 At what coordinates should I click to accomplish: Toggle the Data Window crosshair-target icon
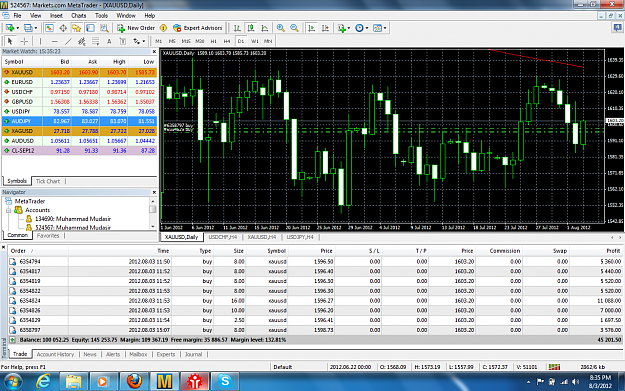[63, 28]
